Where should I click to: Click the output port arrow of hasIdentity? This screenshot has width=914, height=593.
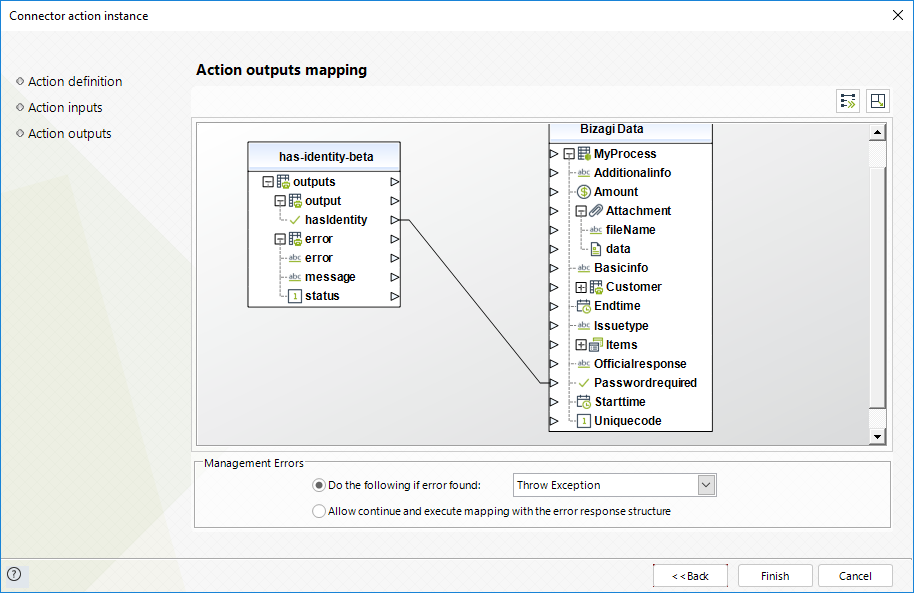point(395,220)
